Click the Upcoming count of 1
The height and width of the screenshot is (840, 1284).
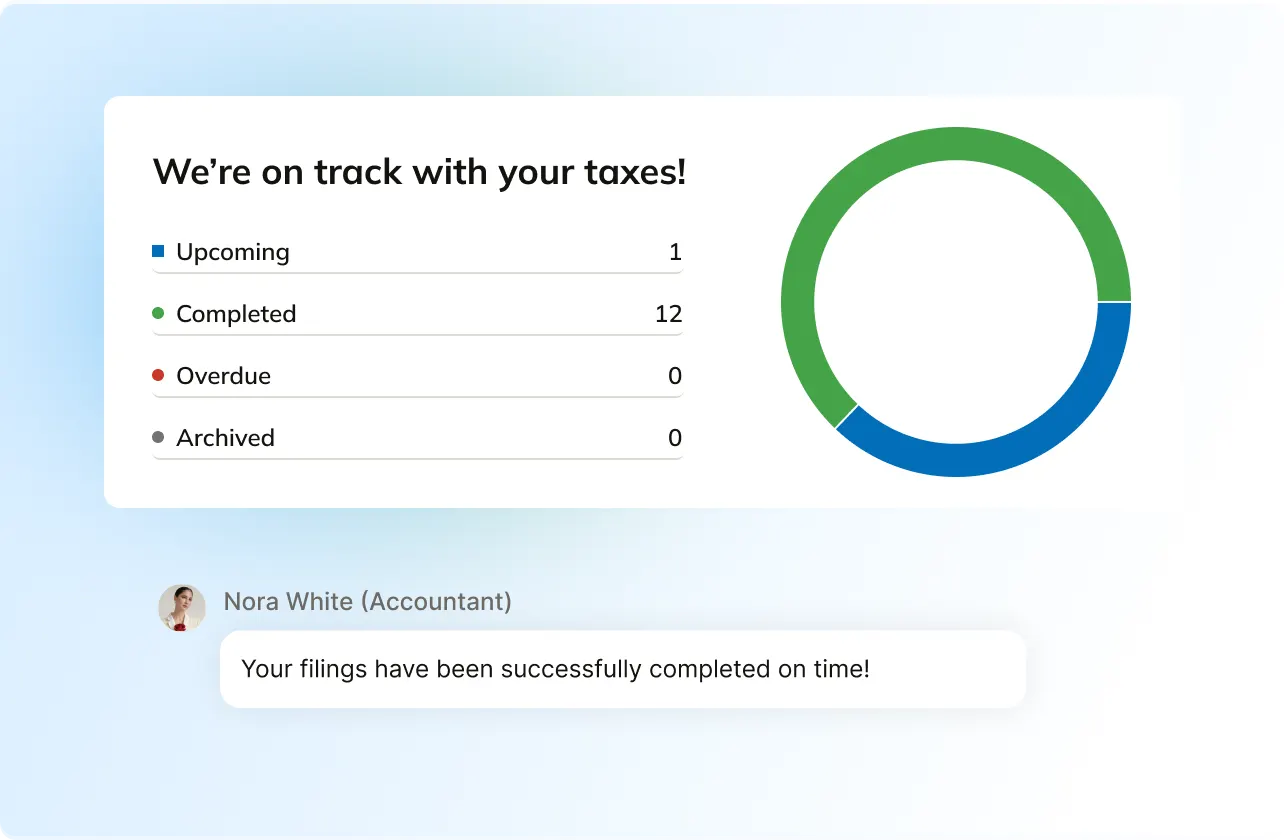(x=675, y=252)
